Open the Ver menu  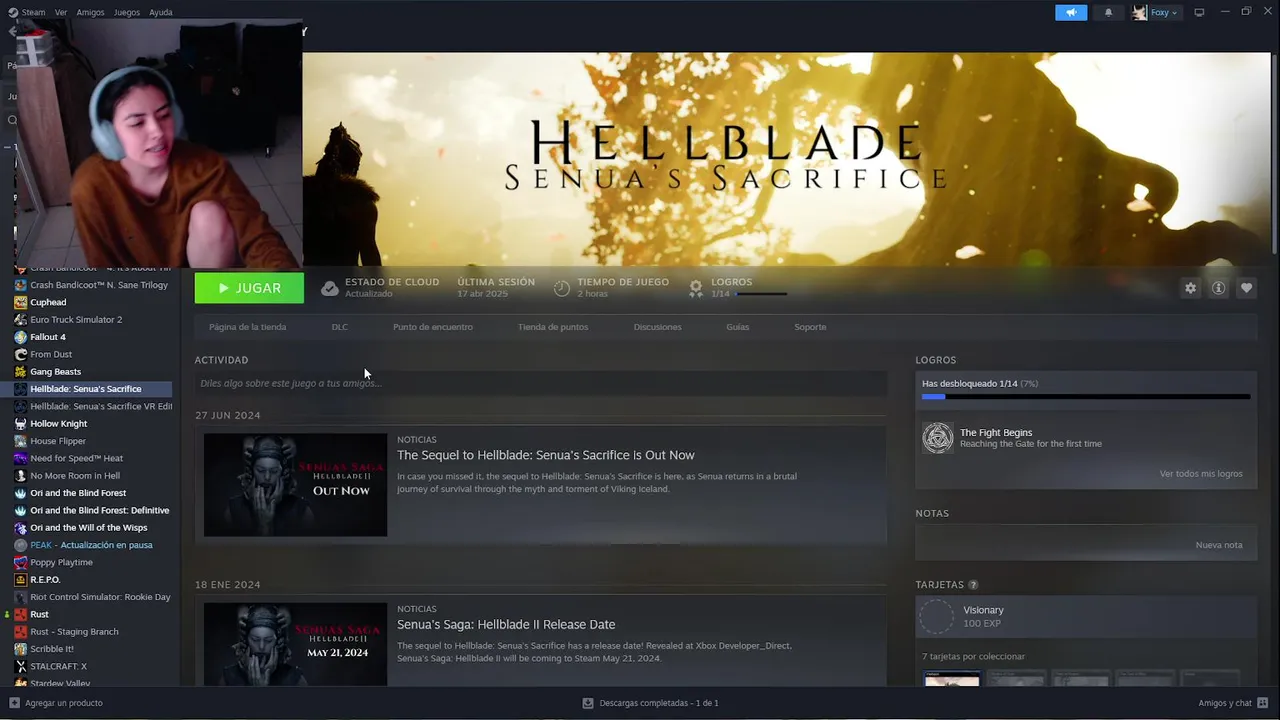point(61,12)
